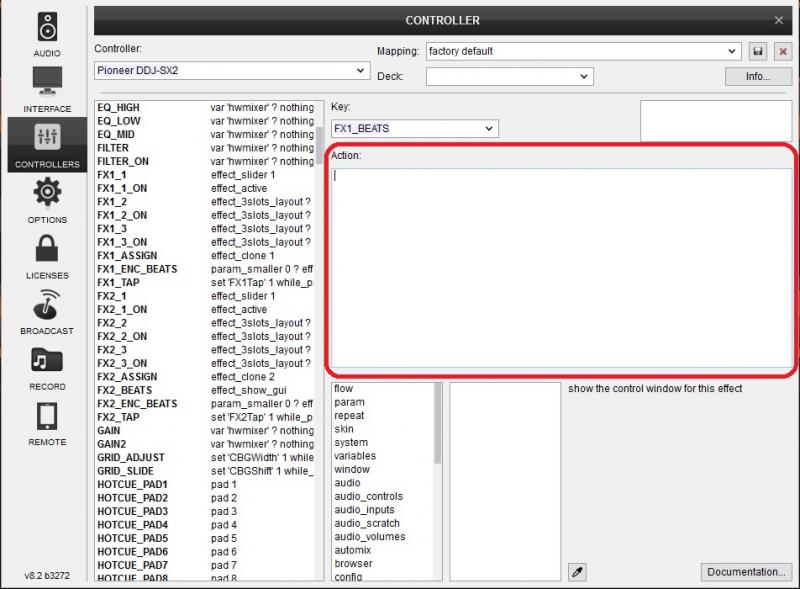Open the Interface settings section
800x589 pixels.
click(x=47, y=89)
